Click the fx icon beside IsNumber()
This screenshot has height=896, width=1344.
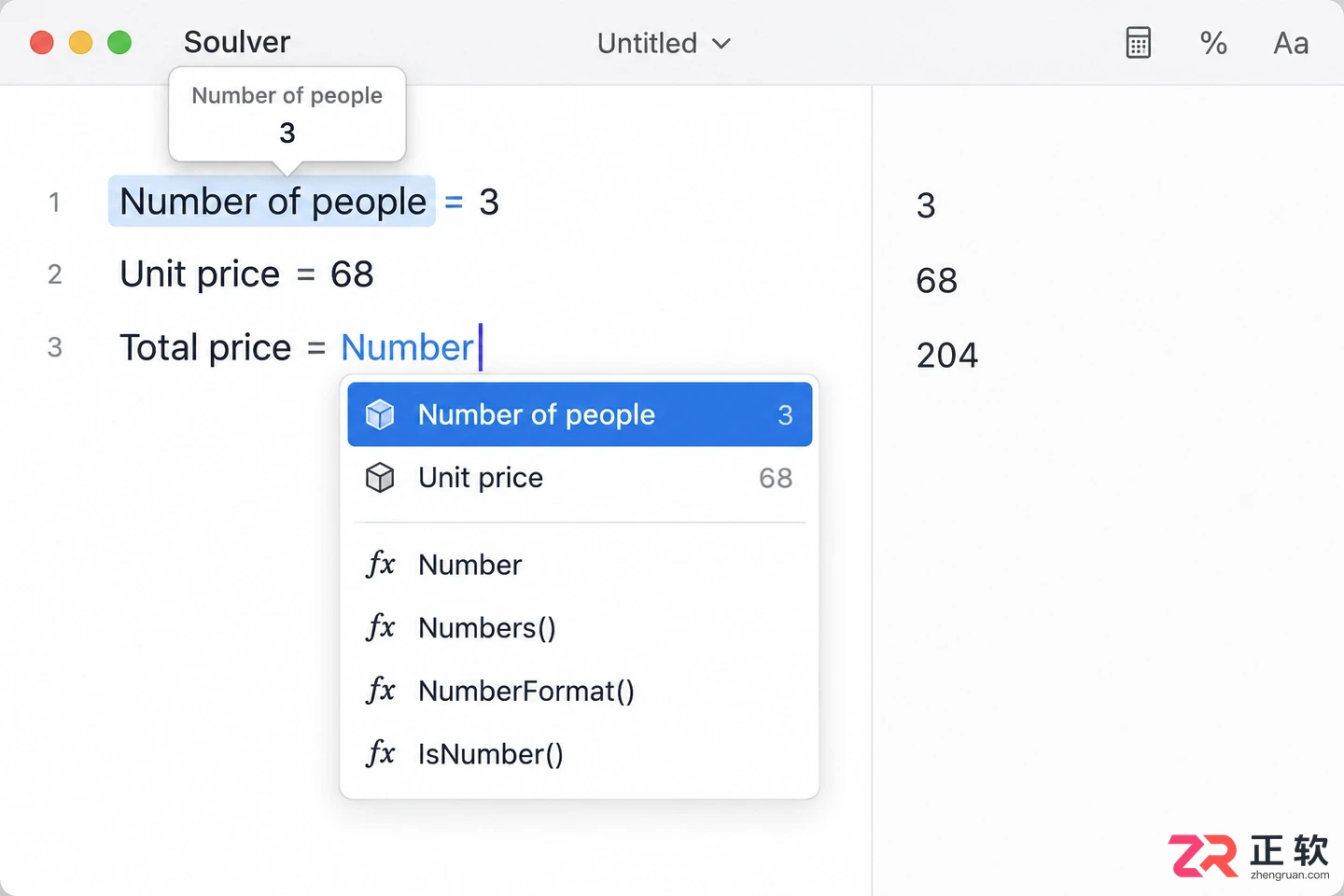381,753
